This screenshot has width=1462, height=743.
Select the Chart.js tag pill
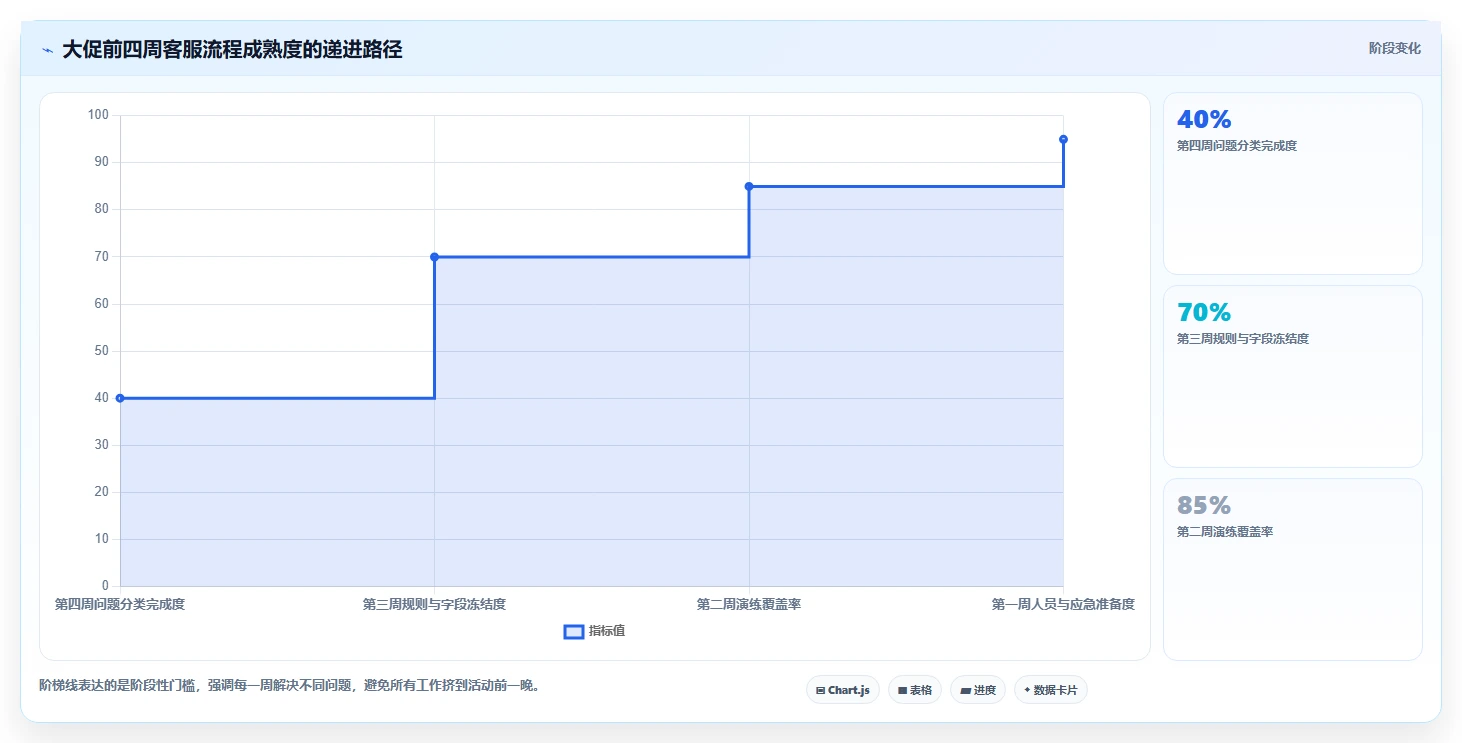click(x=843, y=690)
